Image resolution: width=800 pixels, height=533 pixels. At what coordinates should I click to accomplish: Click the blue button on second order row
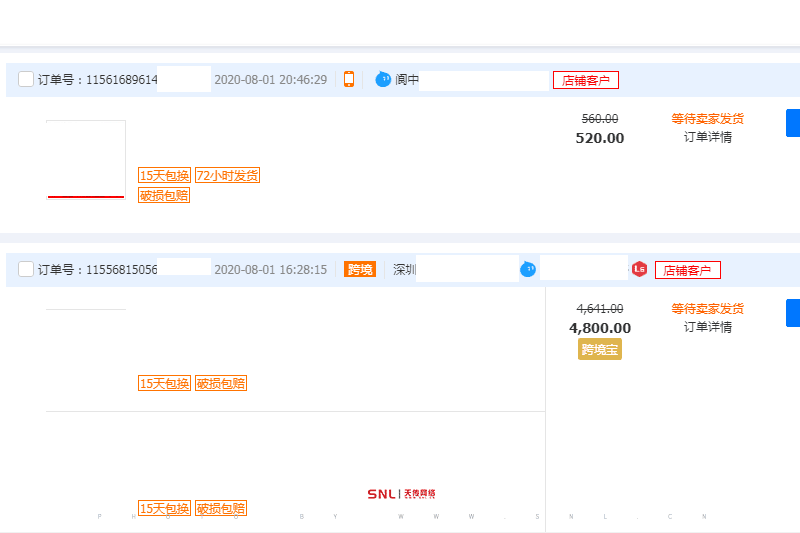[793, 313]
